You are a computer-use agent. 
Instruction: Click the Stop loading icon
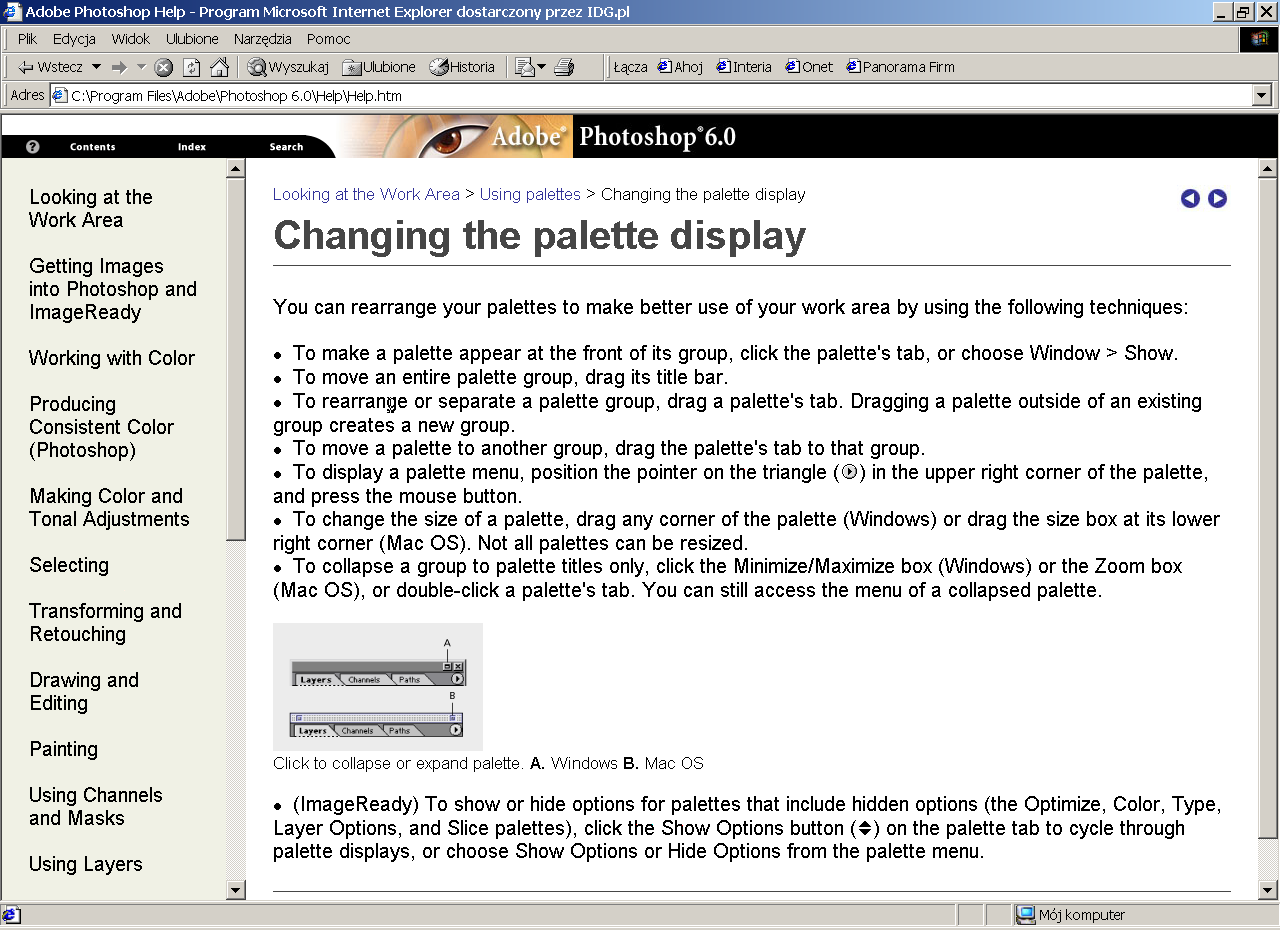point(163,67)
